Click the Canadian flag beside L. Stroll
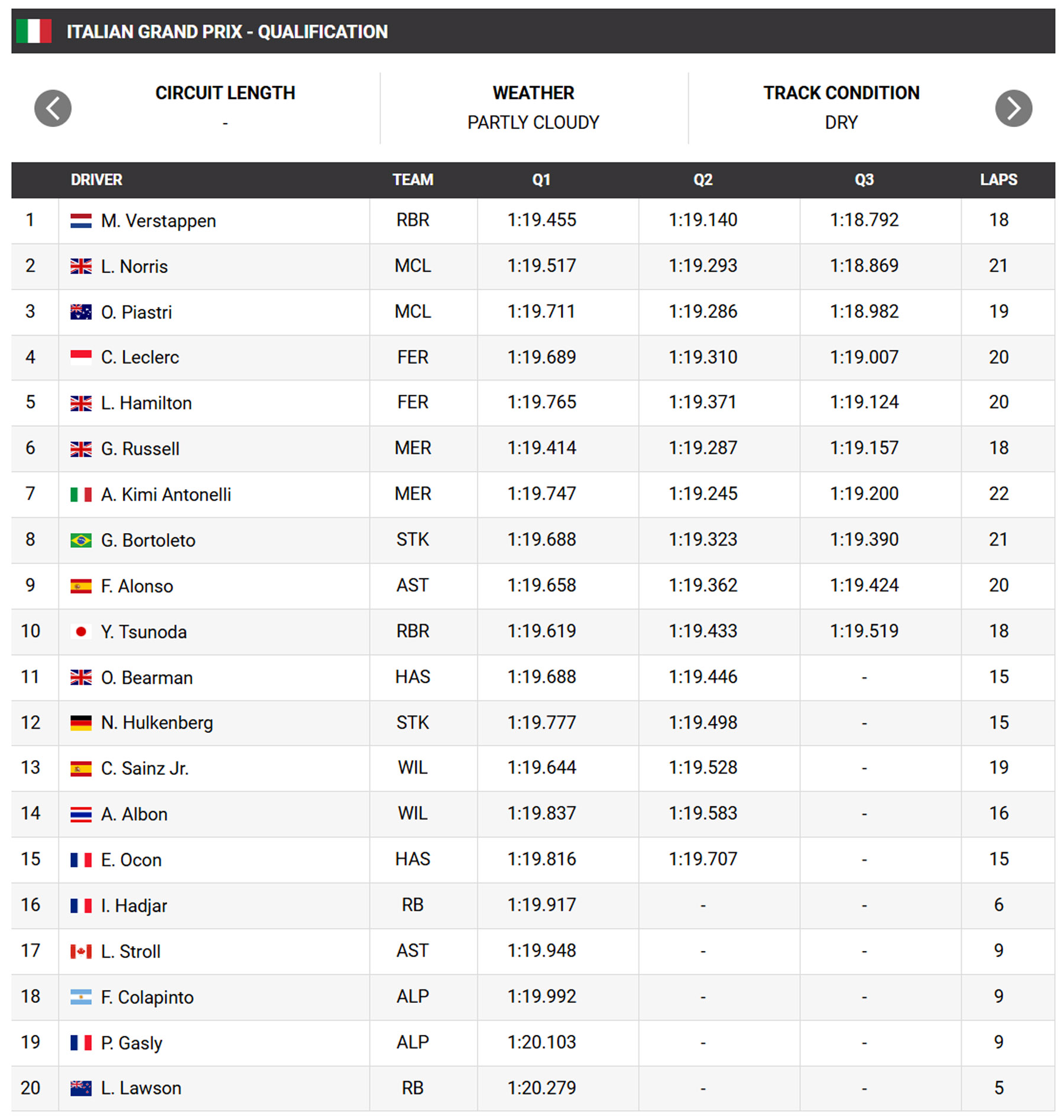Image resolution: width=1064 pixels, height=1120 pixels. pos(81,951)
